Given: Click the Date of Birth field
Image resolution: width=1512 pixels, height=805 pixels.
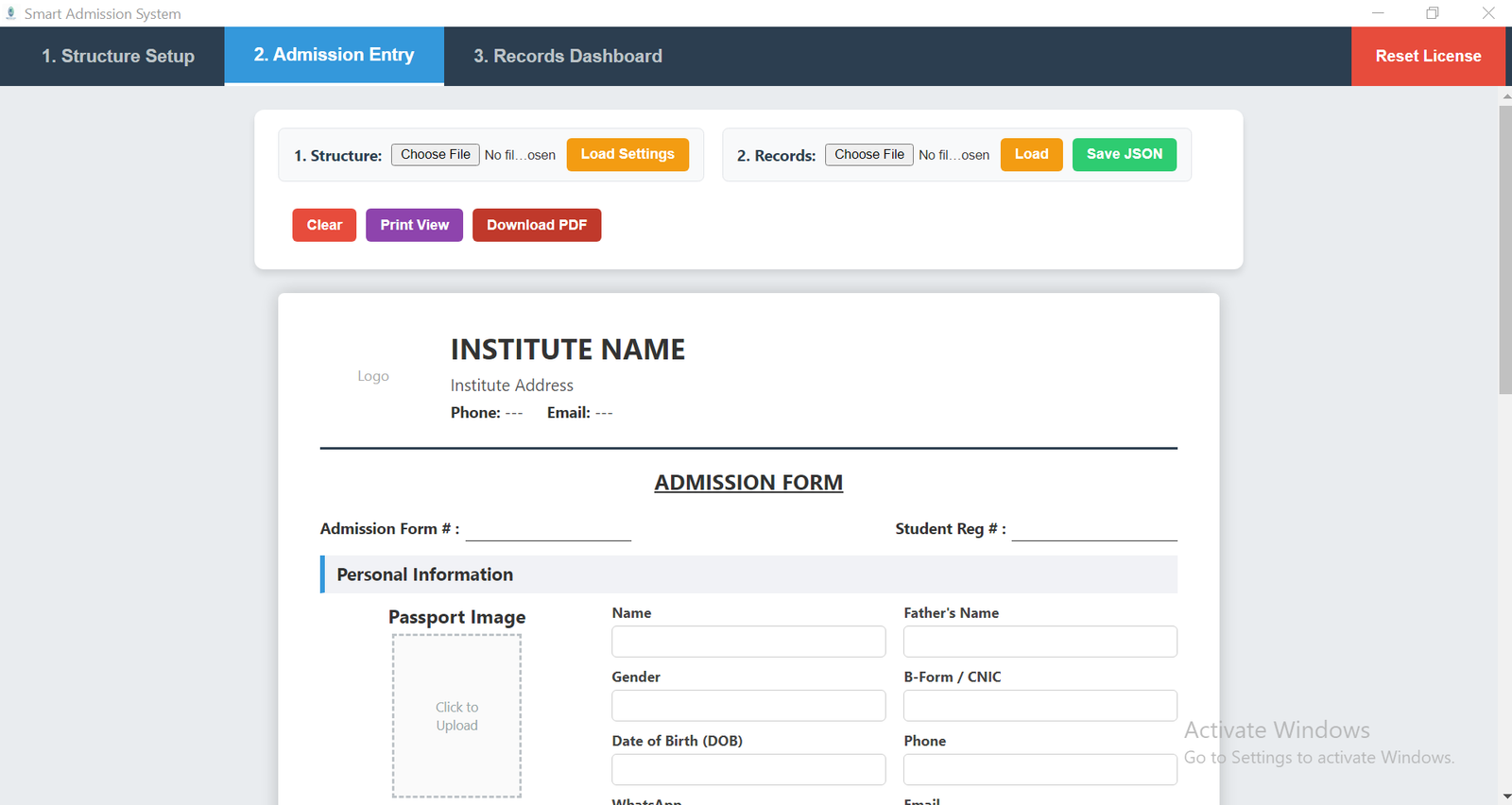Looking at the screenshot, I should [748, 769].
